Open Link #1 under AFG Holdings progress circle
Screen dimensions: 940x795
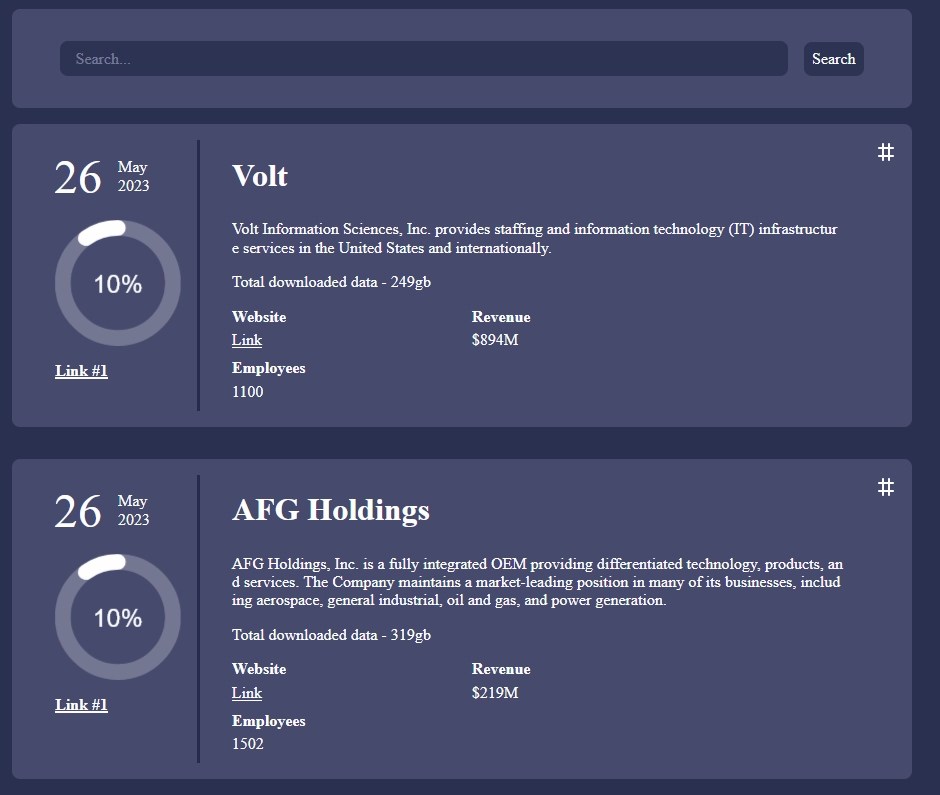pos(81,705)
